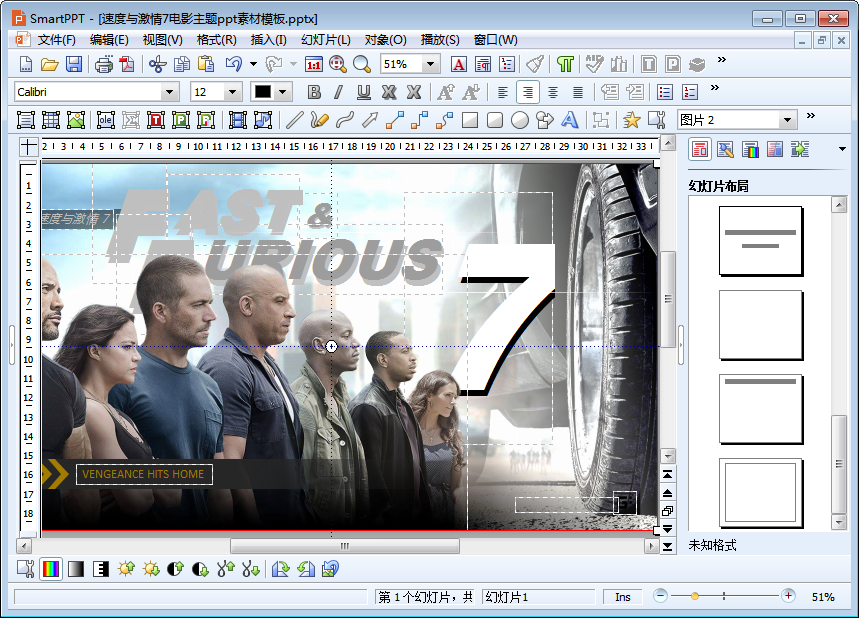Open a file with the folder icon
859x618 pixels.
coord(49,64)
